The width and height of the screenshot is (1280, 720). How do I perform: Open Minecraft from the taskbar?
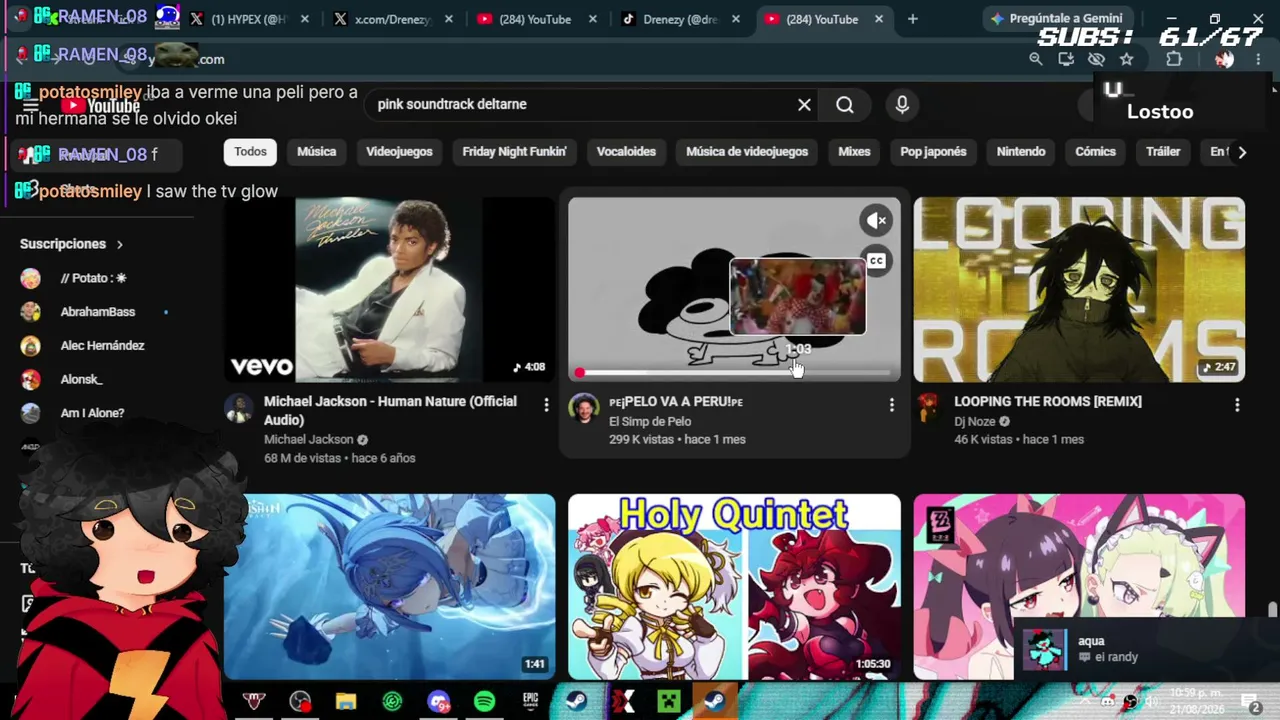click(x=668, y=702)
